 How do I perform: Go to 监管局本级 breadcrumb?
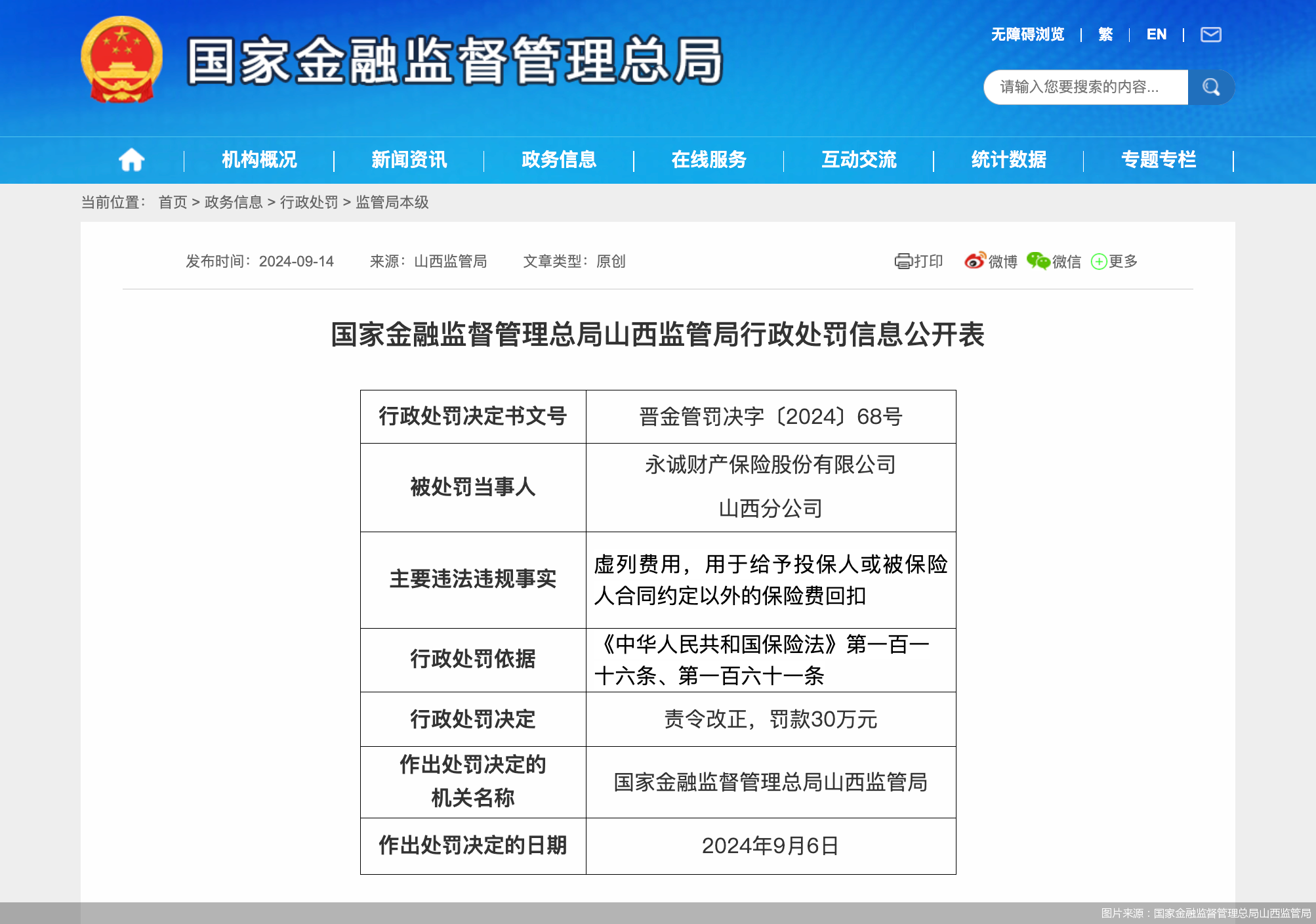click(392, 202)
